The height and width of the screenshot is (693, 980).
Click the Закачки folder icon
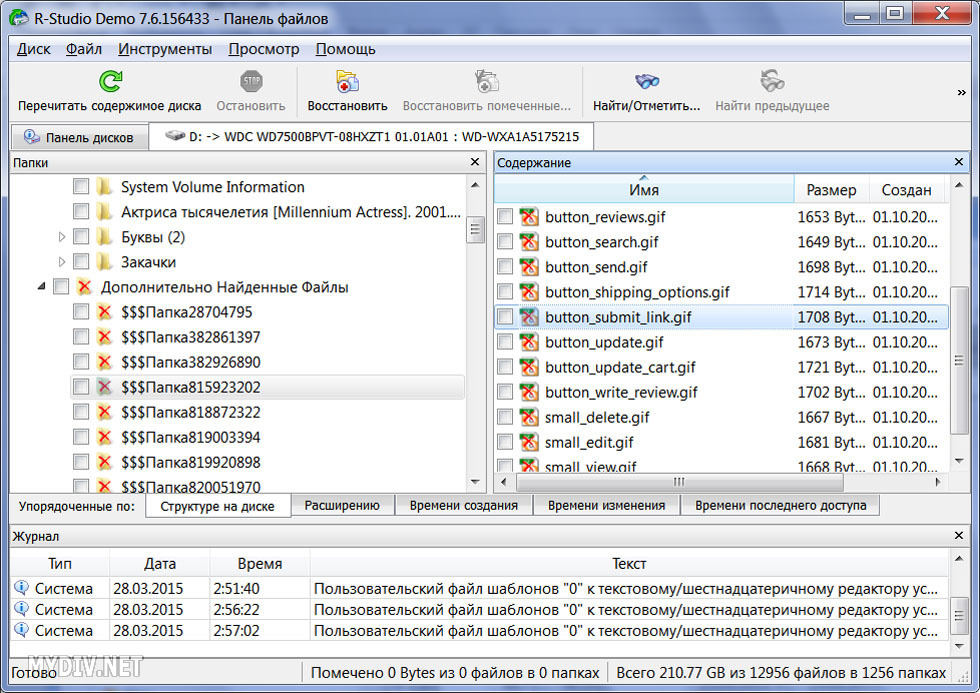click(x=104, y=262)
